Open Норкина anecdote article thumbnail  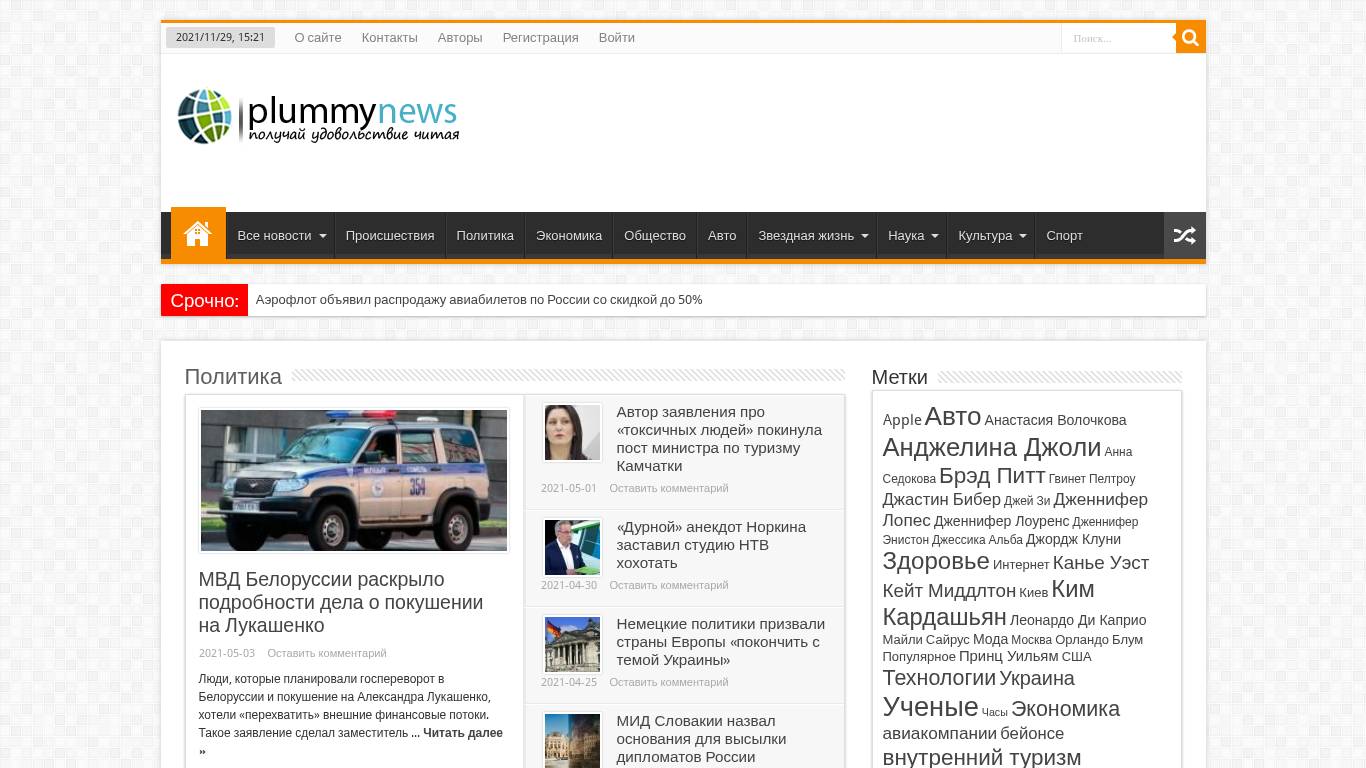(573, 547)
